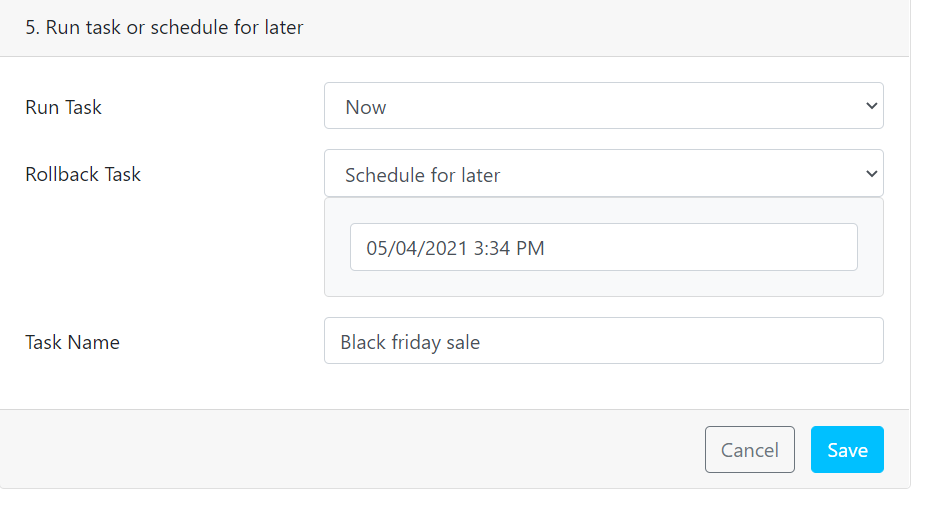Save the scheduled task
This screenshot has width=929, height=506.
(x=846, y=450)
